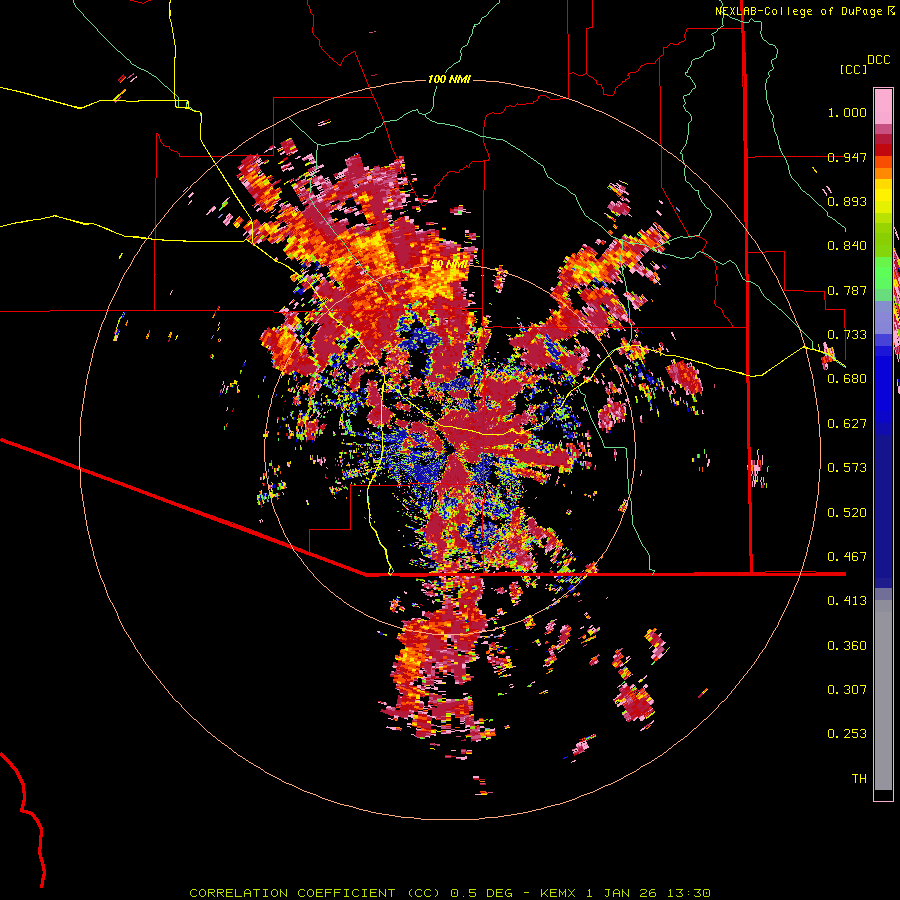Click the 0.5 DEG elevation text
This screenshot has height=900, width=900.
pyautogui.click(x=481, y=893)
